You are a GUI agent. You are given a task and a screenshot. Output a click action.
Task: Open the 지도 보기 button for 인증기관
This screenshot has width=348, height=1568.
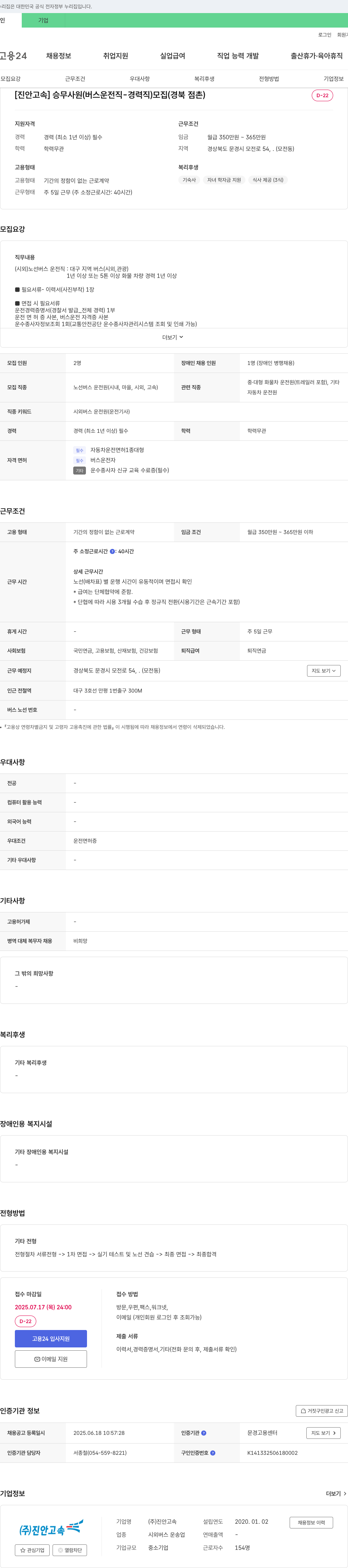tap(323, 1433)
